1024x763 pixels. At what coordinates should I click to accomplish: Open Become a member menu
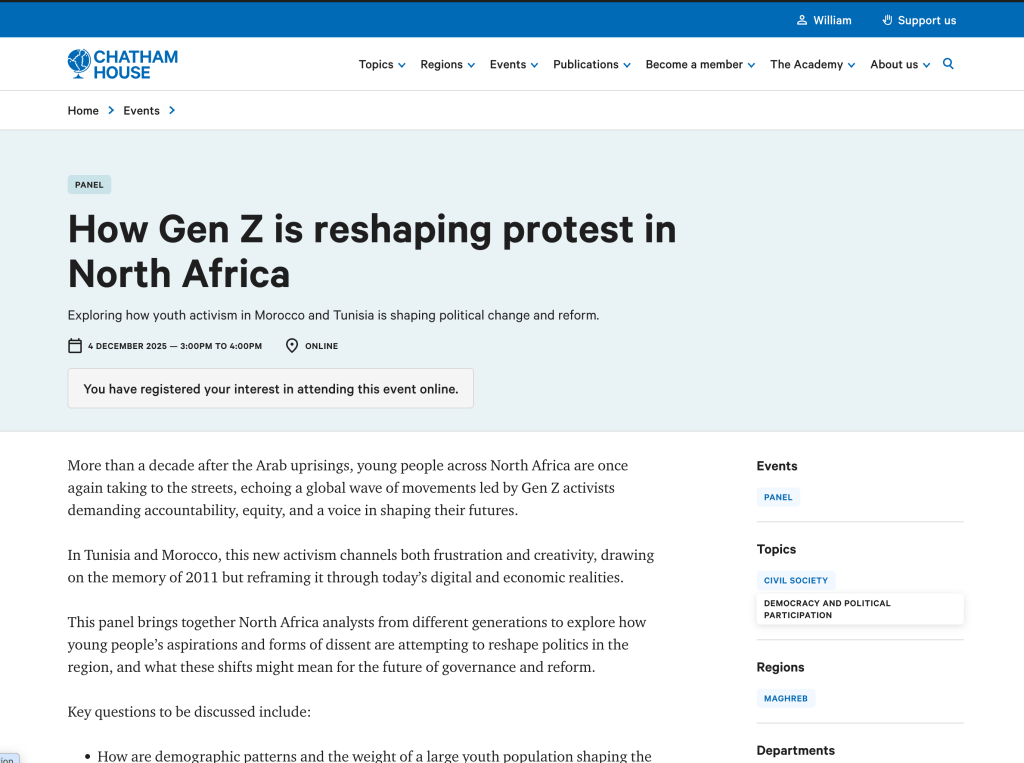click(700, 65)
